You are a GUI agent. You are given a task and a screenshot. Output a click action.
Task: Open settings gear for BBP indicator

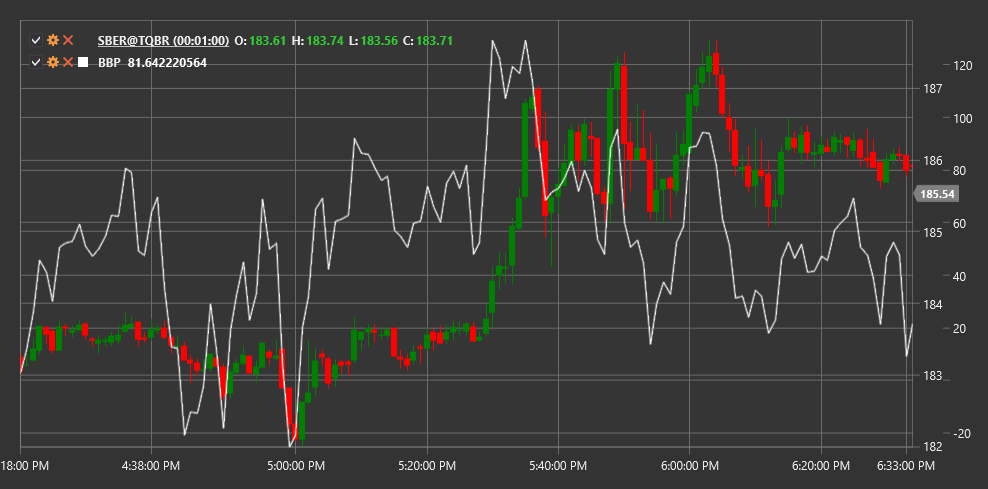(53, 62)
